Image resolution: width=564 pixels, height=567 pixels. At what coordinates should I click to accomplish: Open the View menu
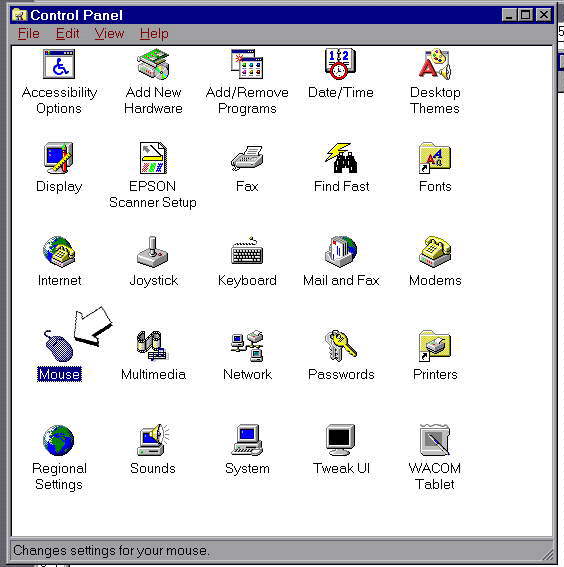point(109,34)
